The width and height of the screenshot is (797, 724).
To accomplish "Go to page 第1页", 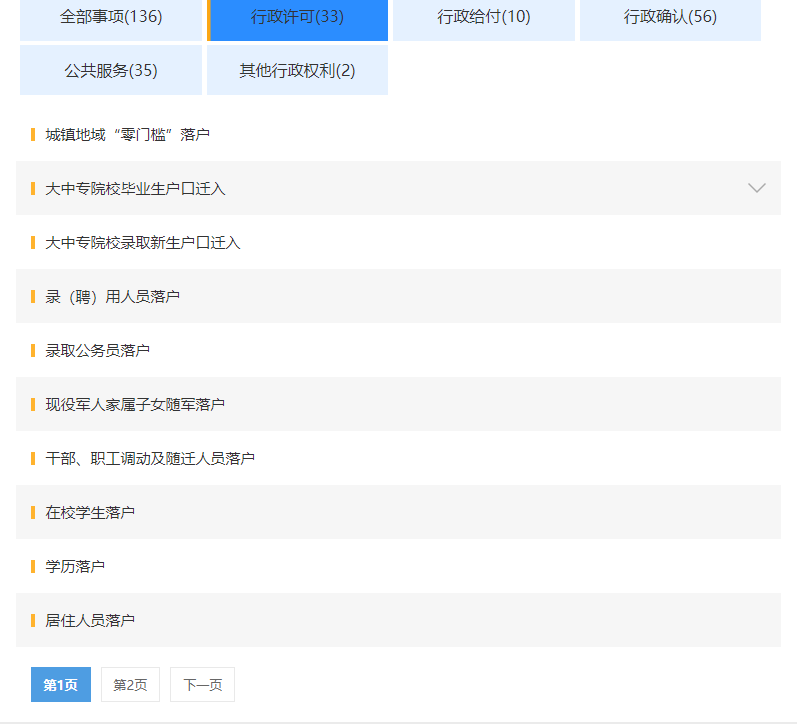I will (x=61, y=684).
